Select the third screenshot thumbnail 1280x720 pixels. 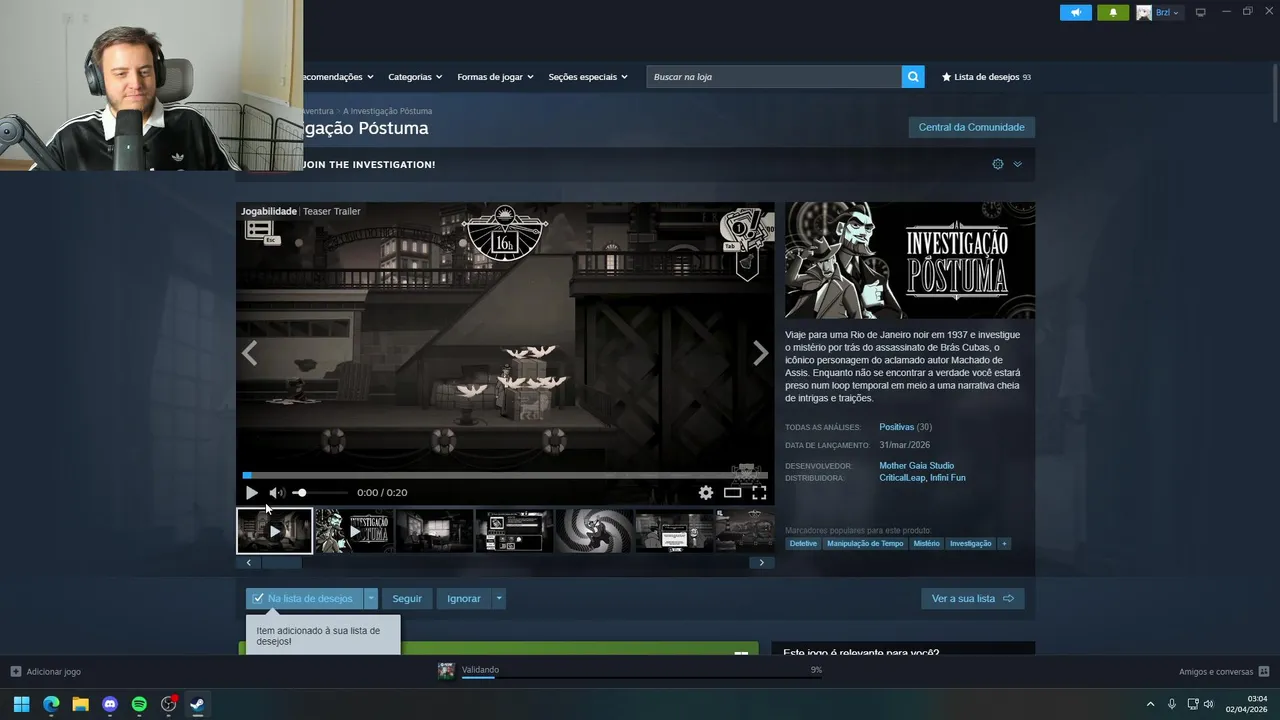[434, 531]
